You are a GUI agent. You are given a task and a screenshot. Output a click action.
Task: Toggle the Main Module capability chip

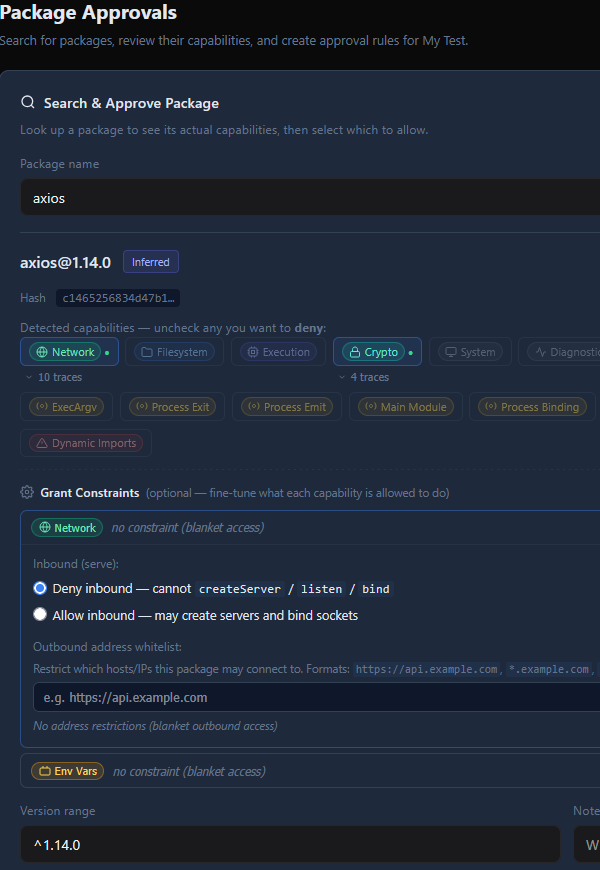tap(406, 407)
